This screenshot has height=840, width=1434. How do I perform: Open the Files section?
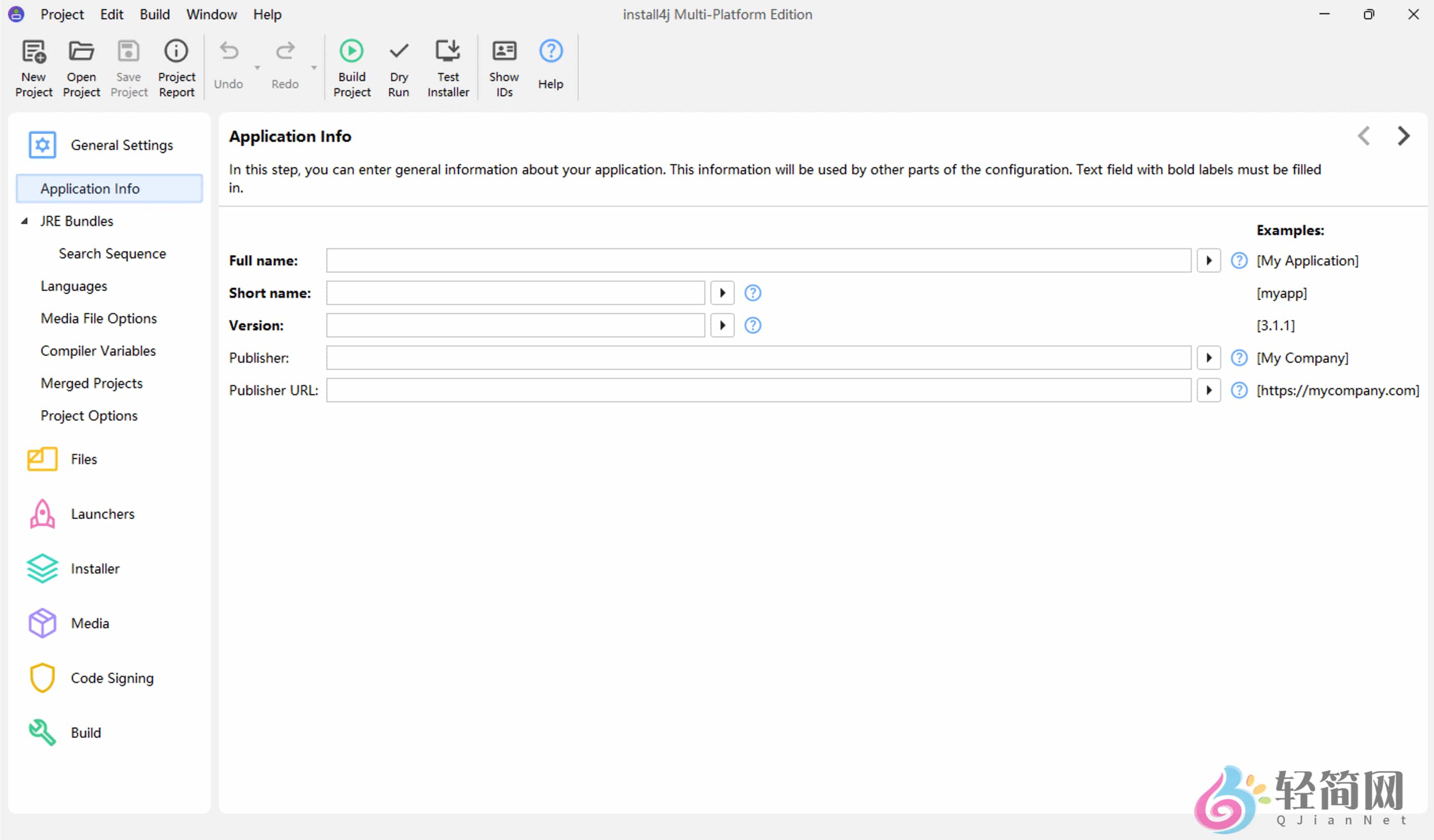[63, 459]
